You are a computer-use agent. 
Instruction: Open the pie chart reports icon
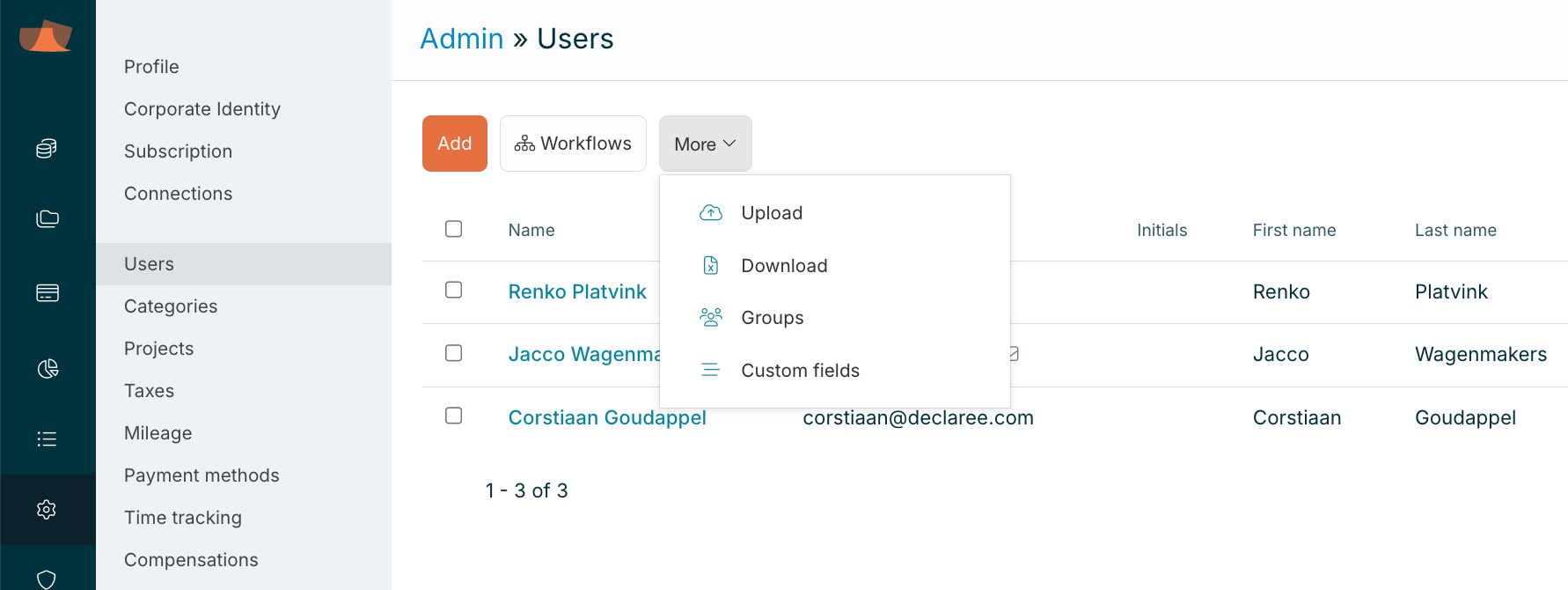tap(47, 368)
